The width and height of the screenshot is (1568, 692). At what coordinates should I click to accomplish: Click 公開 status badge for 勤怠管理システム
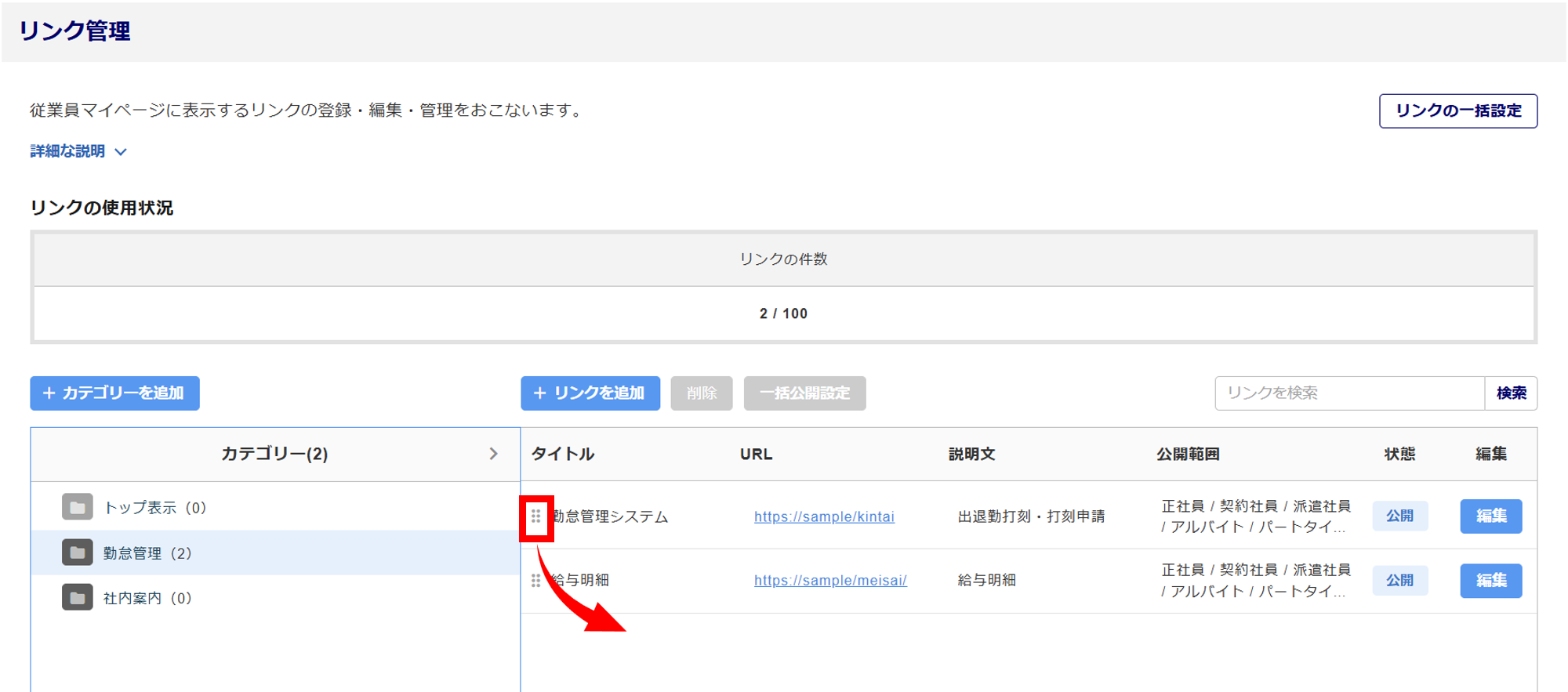pyautogui.click(x=1399, y=516)
